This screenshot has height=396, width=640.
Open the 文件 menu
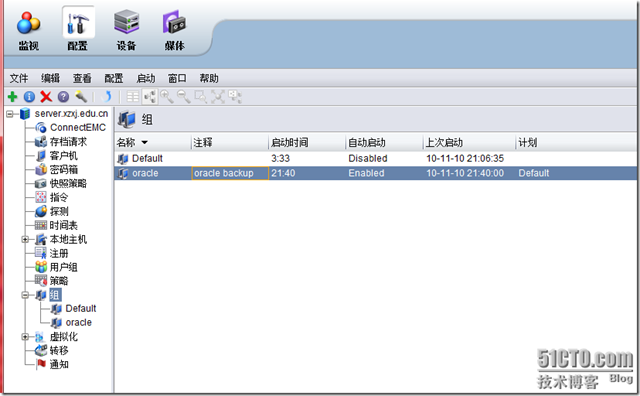(x=19, y=78)
